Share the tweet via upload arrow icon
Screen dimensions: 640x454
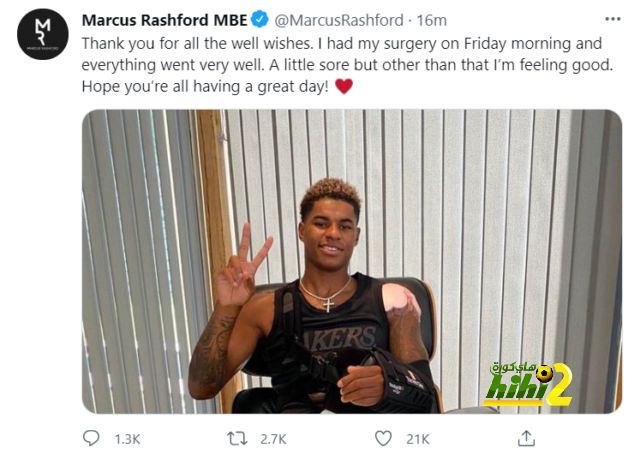pos(527,438)
